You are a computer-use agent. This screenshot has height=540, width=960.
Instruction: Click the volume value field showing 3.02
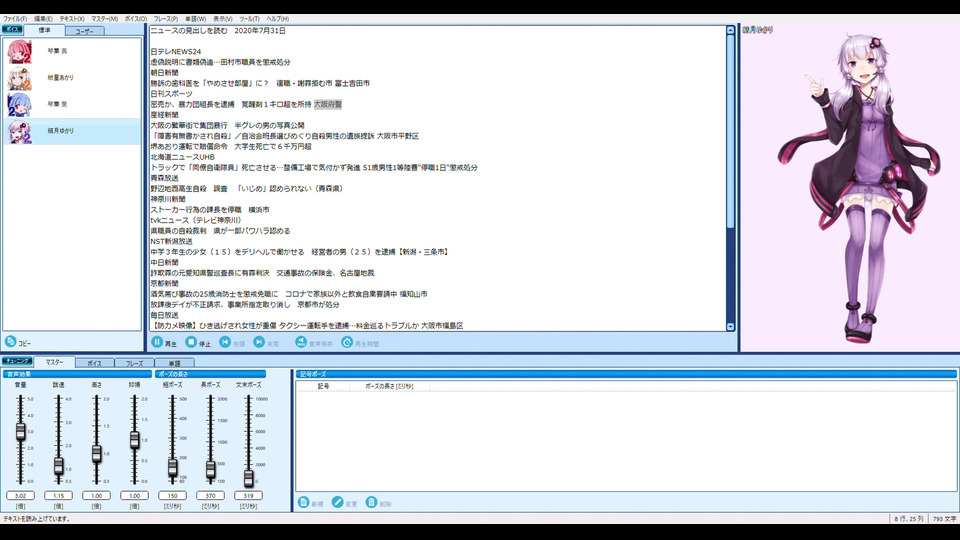tap(20, 495)
